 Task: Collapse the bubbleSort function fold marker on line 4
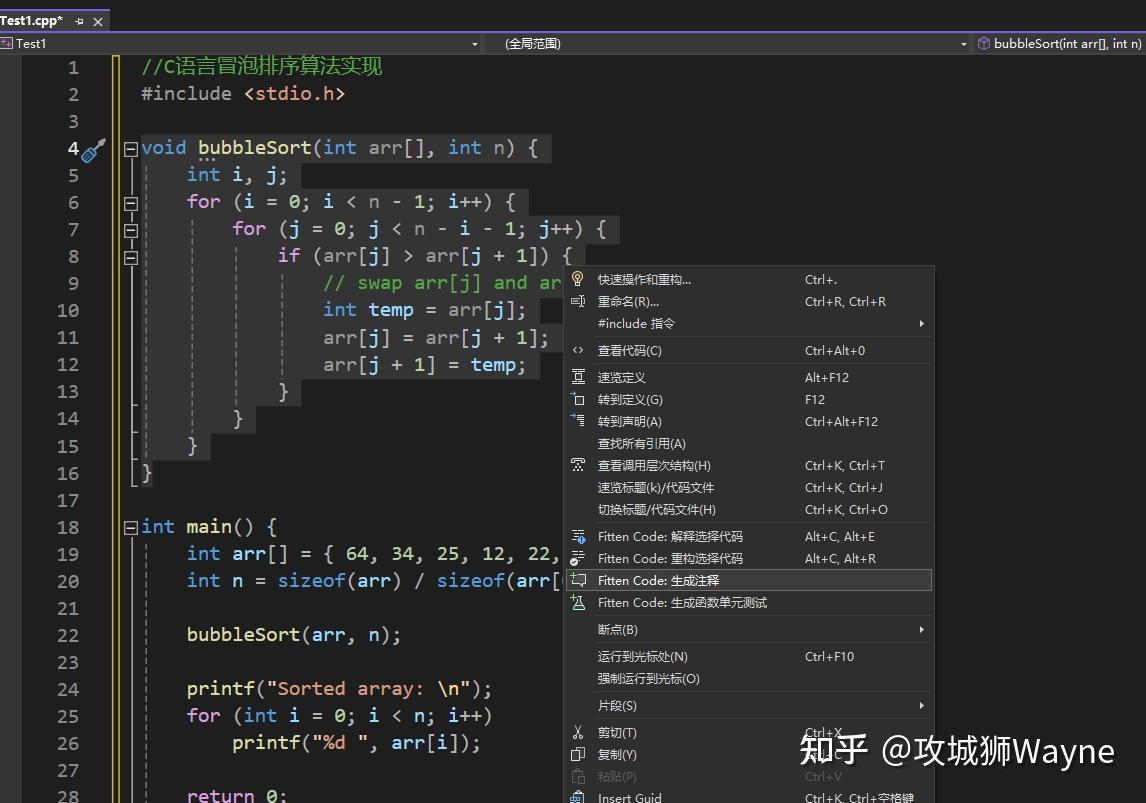click(x=130, y=148)
